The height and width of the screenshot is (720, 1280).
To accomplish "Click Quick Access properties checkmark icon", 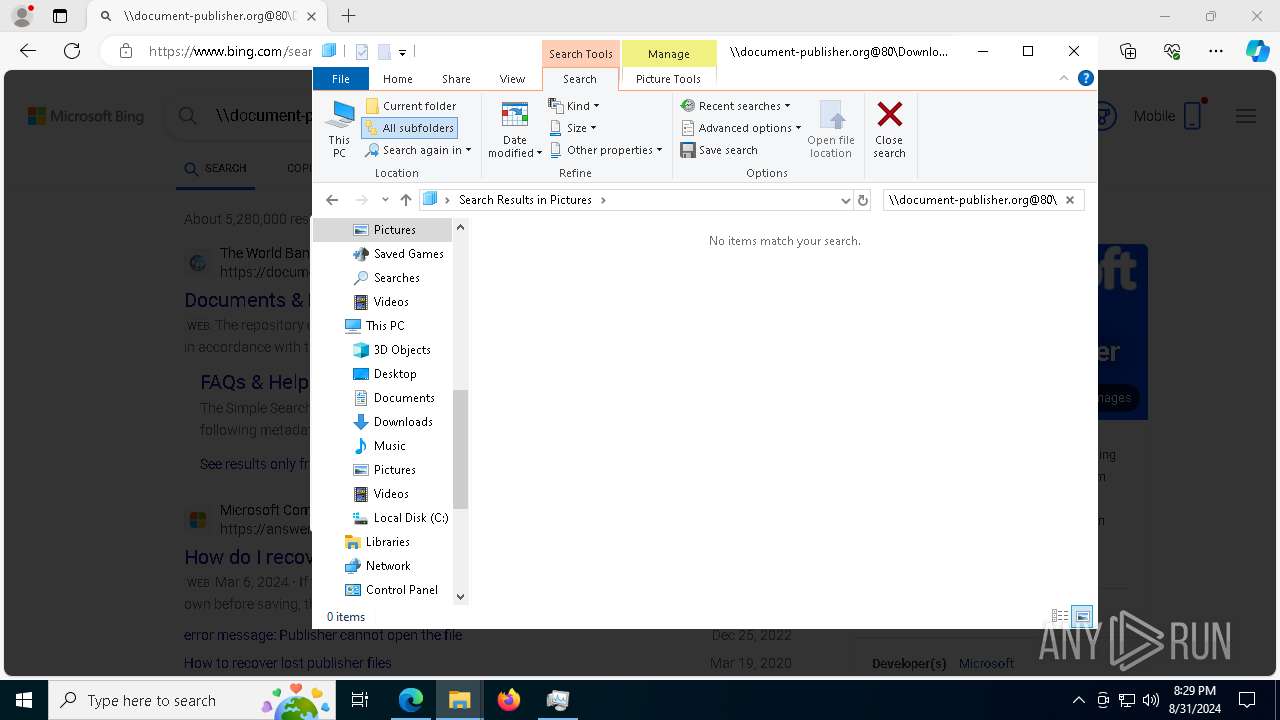I will coord(362,52).
